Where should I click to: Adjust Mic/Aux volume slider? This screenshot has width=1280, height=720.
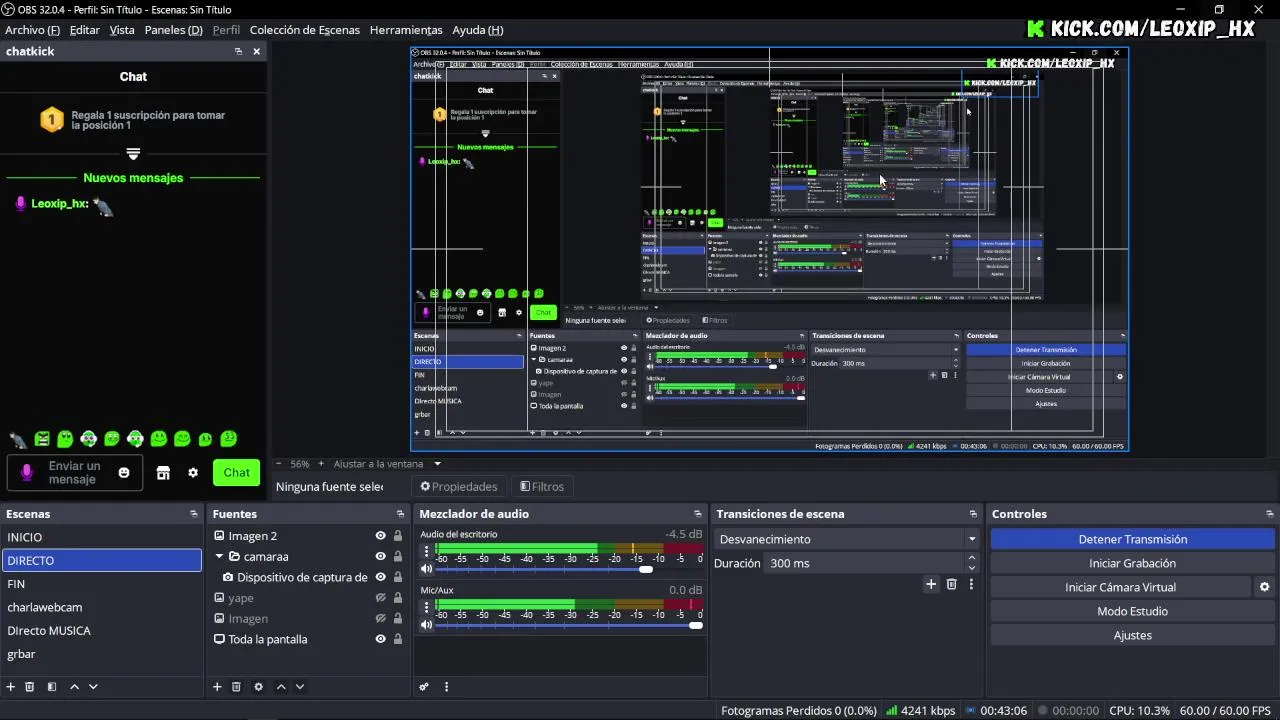tap(570, 625)
